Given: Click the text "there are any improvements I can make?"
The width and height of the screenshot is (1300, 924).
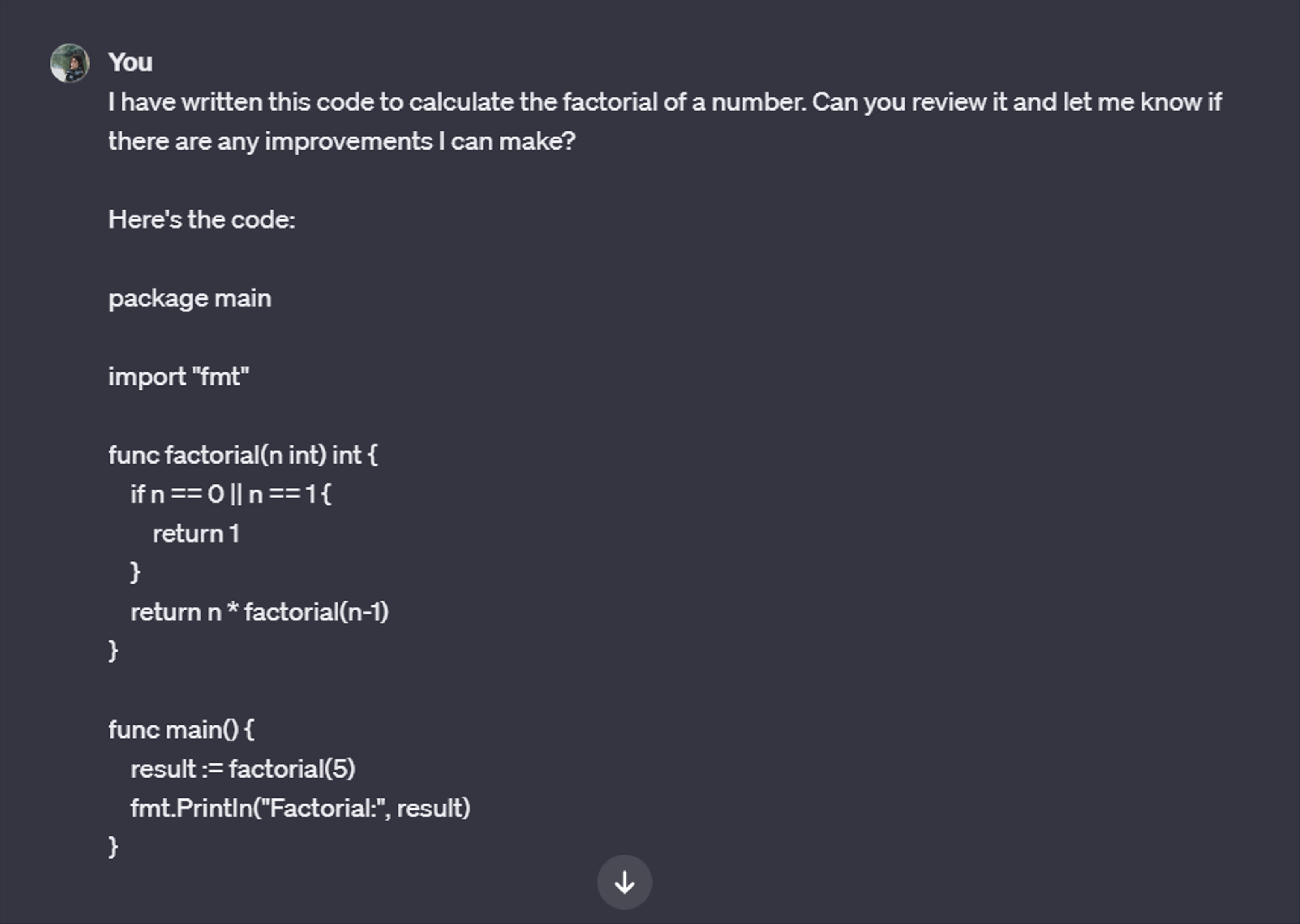Looking at the screenshot, I should [x=341, y=142].
